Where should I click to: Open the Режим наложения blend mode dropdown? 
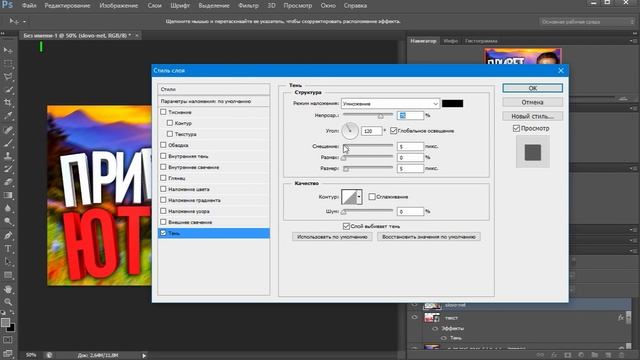click(391, 104)
